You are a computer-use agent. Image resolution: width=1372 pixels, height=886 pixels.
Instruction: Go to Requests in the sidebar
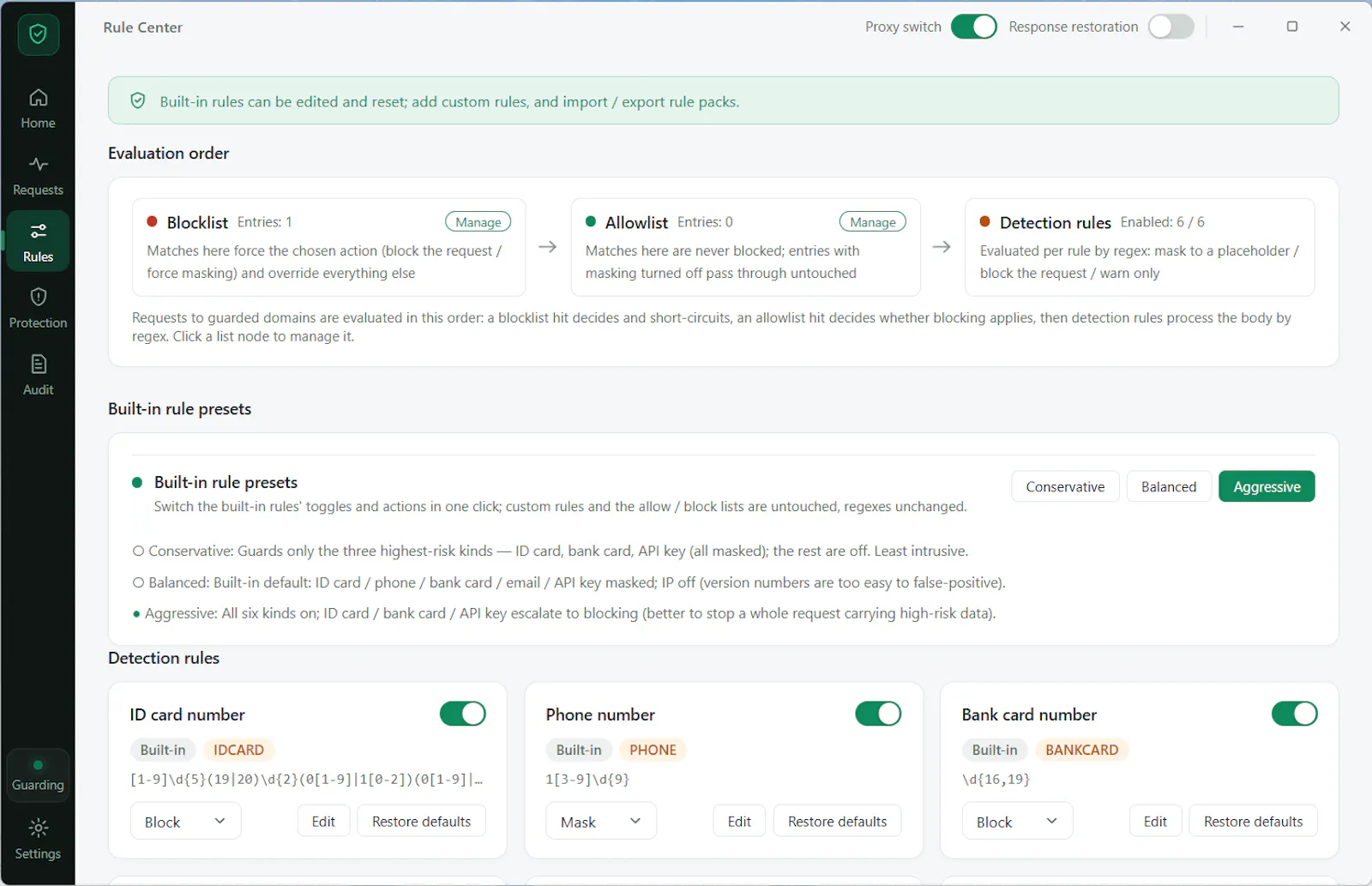pyautogui.click(x=38, y=176)
